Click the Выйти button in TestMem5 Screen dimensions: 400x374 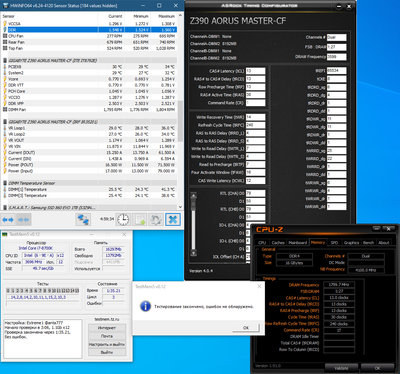(x=107, y=352)
